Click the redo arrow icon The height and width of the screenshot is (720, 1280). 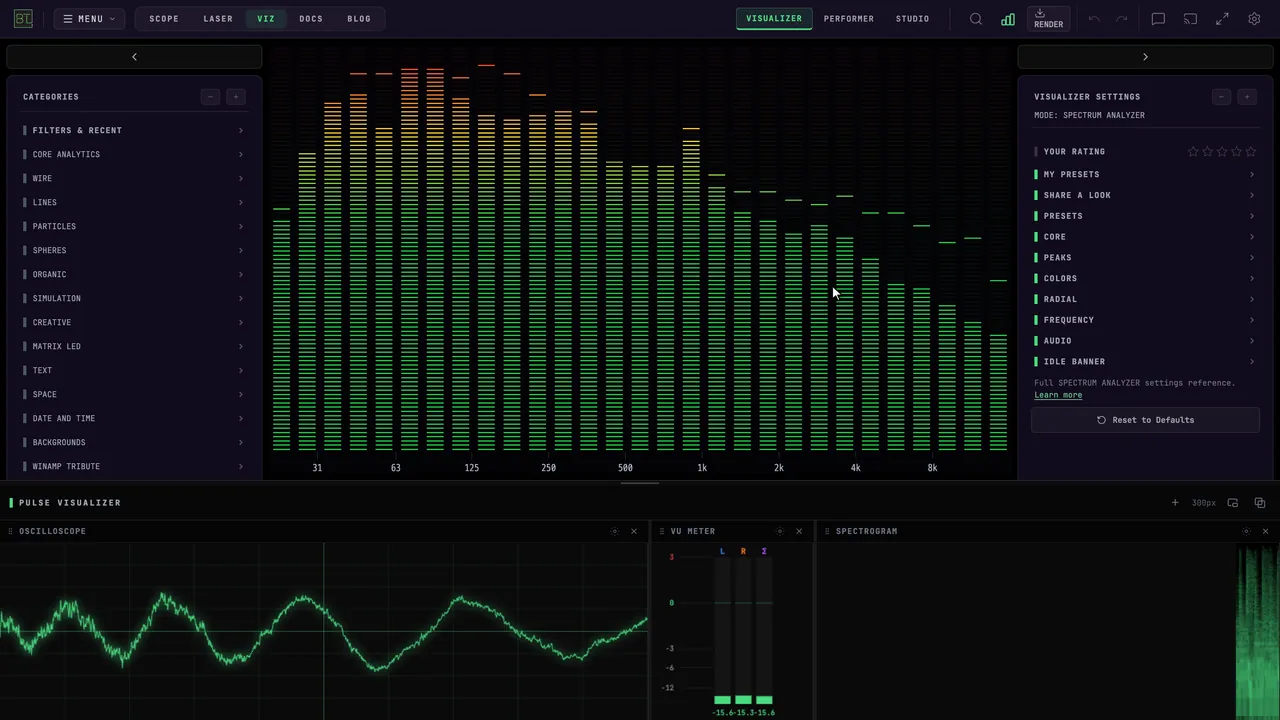point(1122,19)
